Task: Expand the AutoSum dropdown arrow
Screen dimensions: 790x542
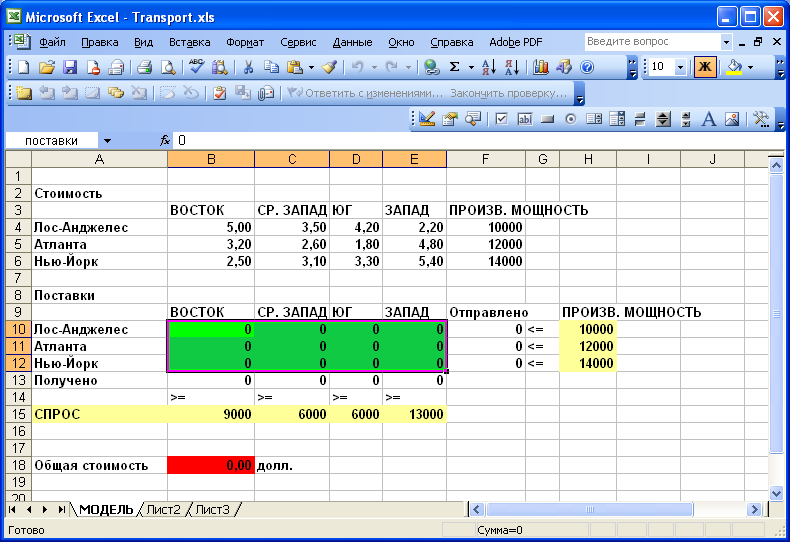Action: click(471, 67)
